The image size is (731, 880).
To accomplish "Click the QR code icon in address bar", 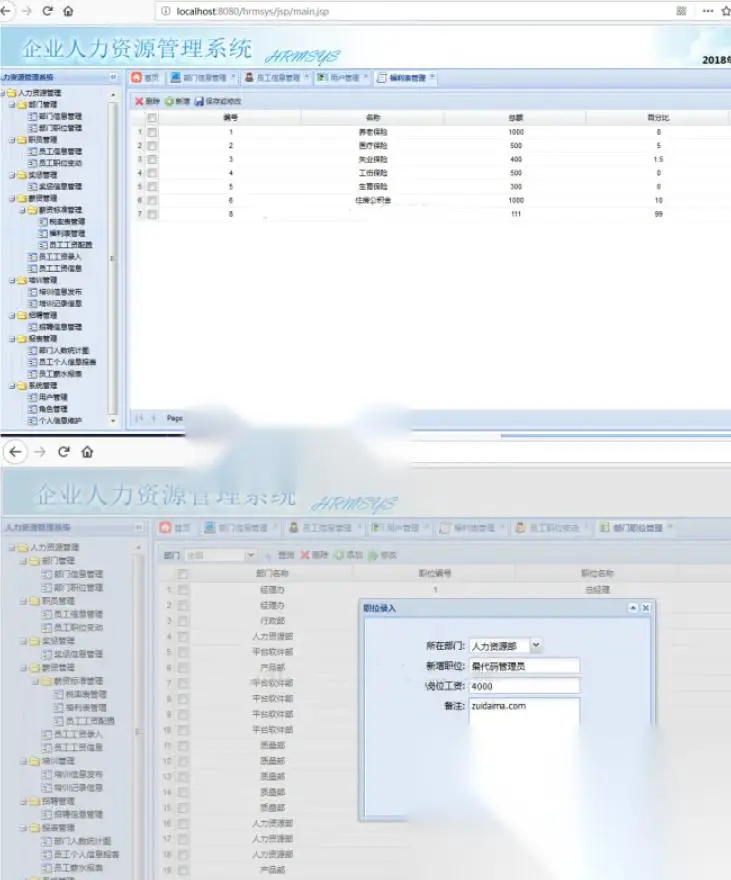I will pos(682,11).
